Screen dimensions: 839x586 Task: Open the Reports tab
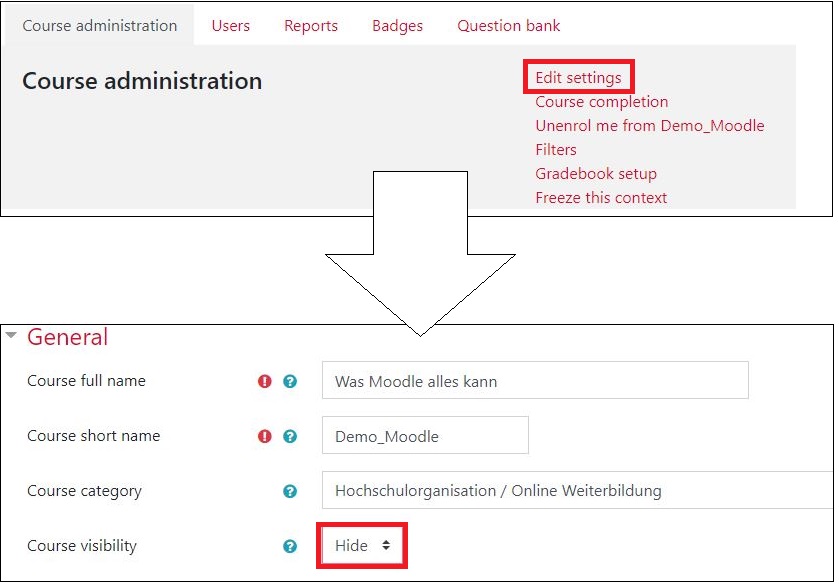coord(311,26)
